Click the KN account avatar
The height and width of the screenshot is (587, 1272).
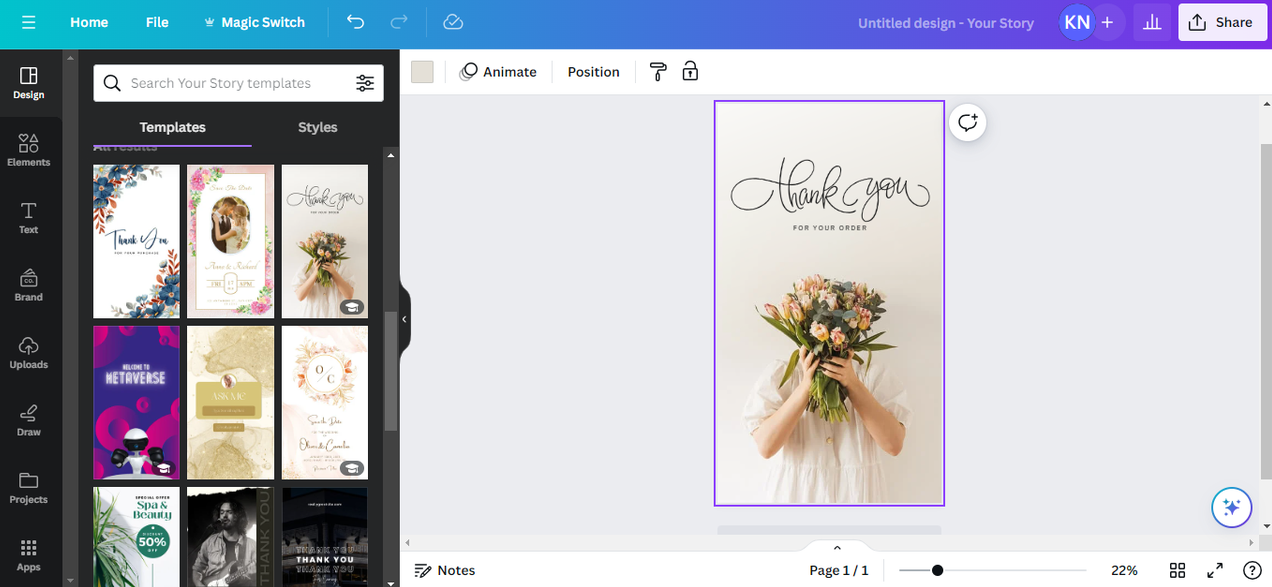coord(1077,22)
